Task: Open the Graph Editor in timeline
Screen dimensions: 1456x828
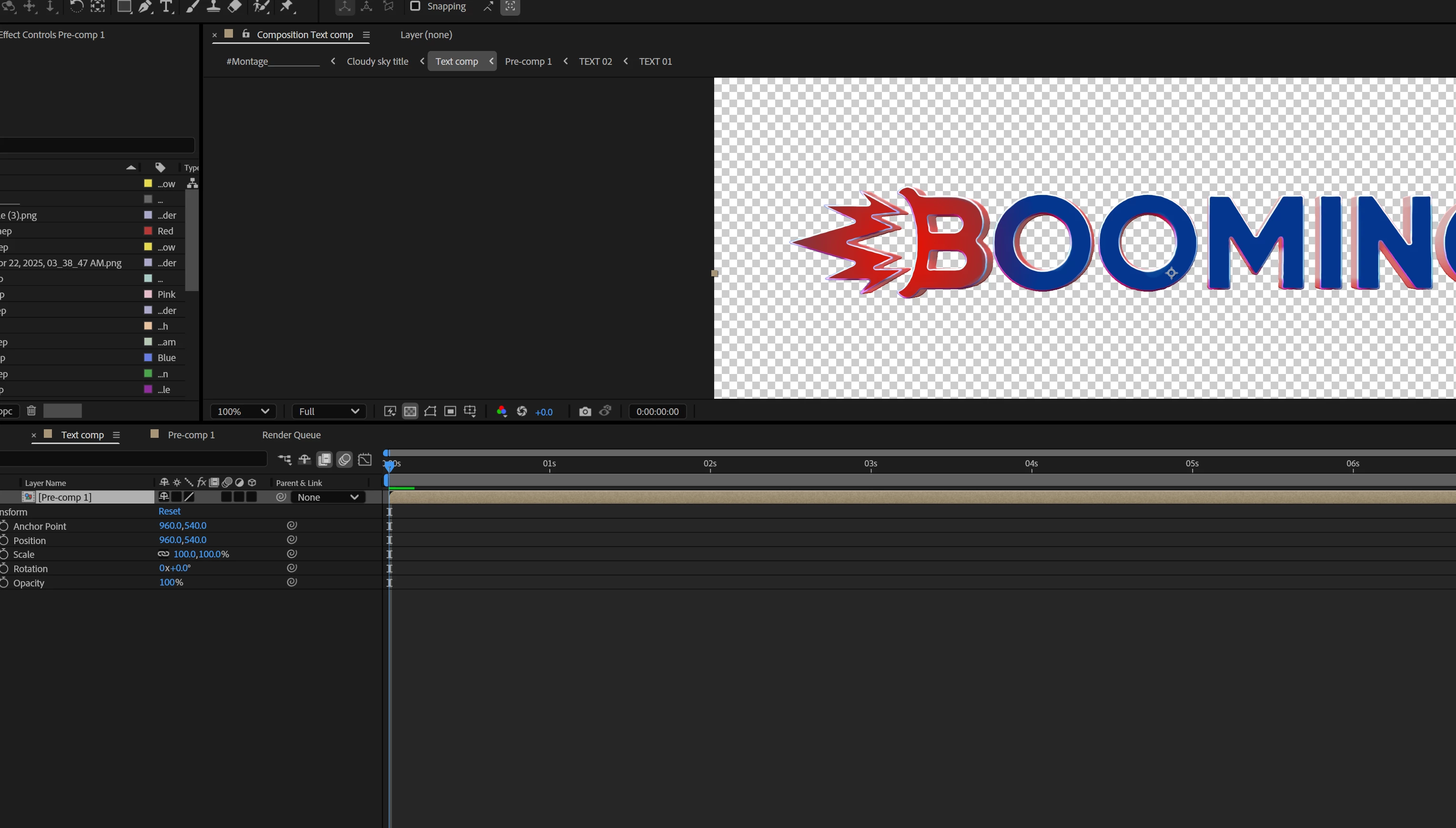Action: (x=364, y=459)
